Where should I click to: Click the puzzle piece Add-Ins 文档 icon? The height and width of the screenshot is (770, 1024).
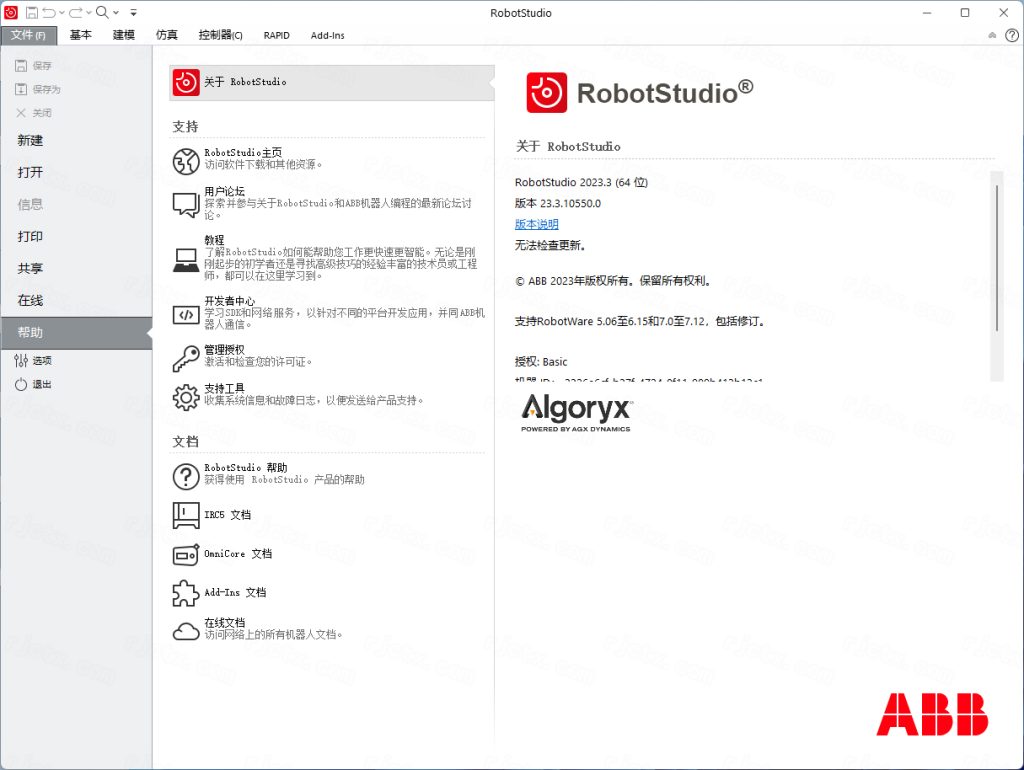click(185, 593)
